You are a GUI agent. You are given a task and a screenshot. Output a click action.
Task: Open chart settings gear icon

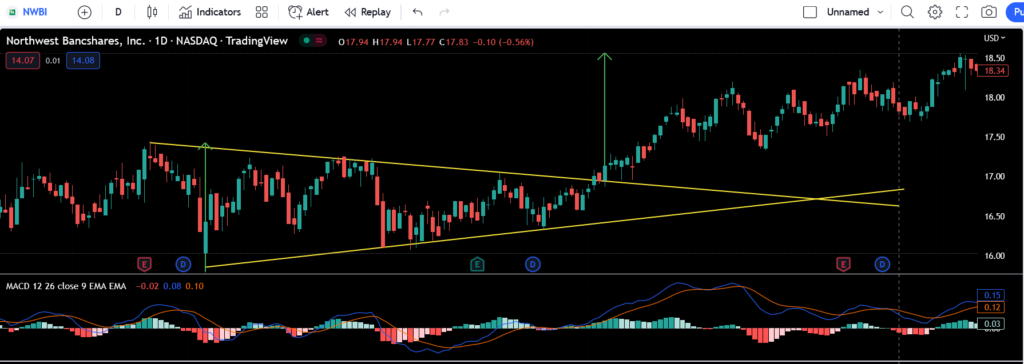(x=935, y=12)
